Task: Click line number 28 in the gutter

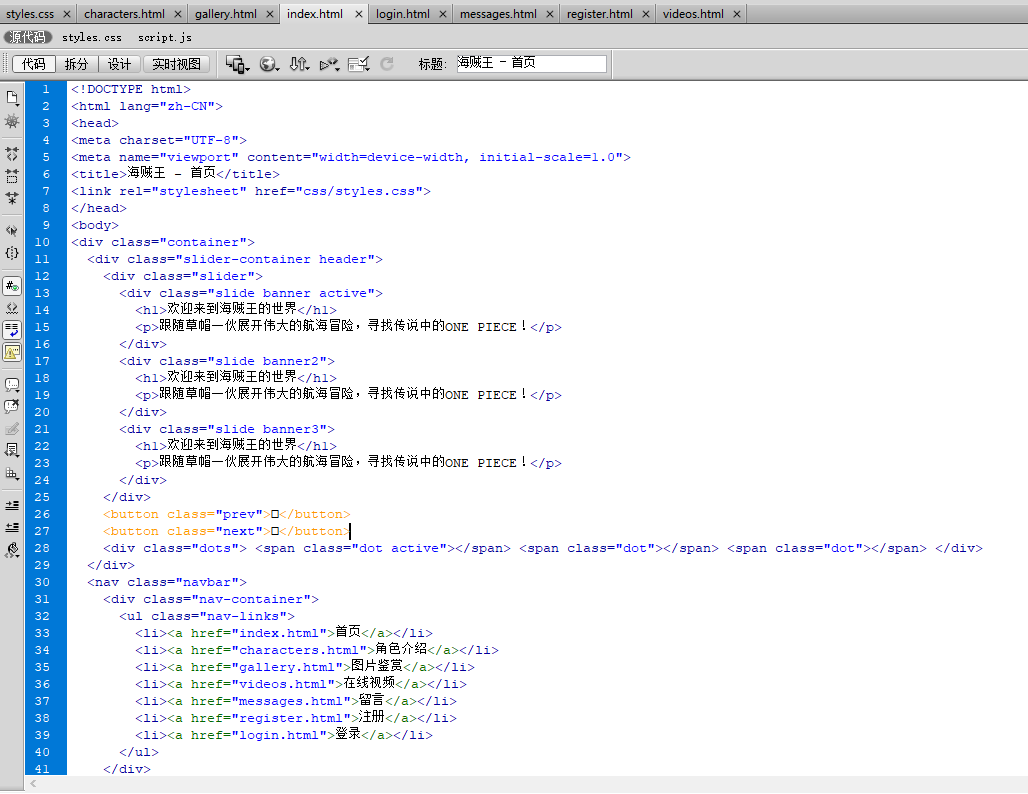Action: (x=42, y=548)
